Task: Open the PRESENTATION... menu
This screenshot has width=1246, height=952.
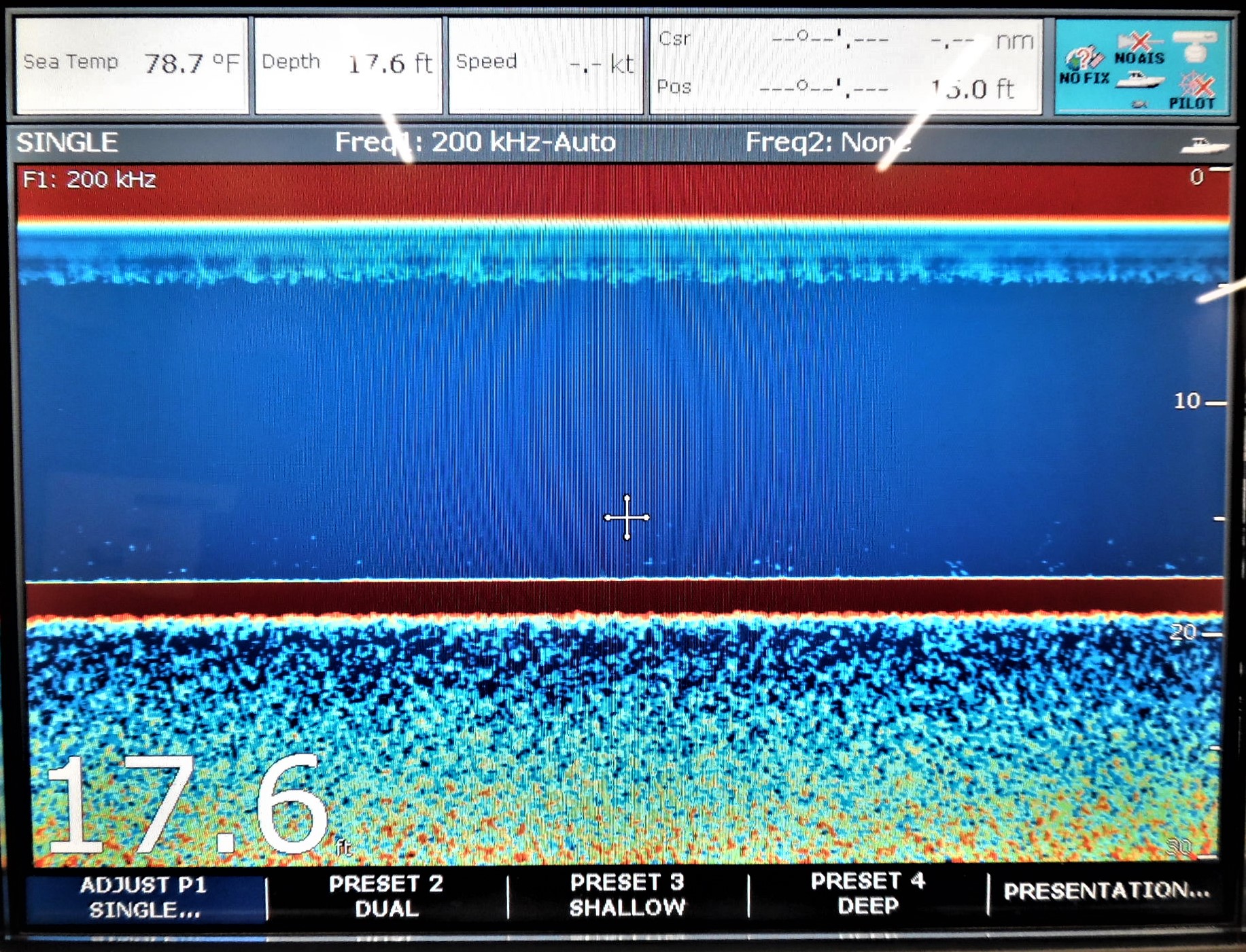Action: 1107,891
